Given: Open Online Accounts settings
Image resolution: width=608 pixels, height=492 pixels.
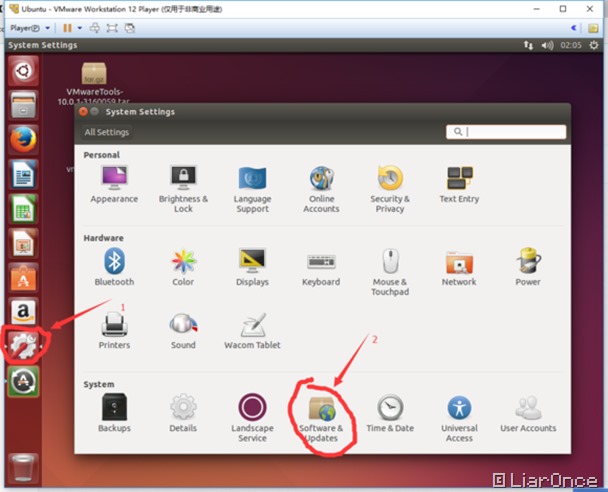Looking at the screenshot, I should click(321, 189).
